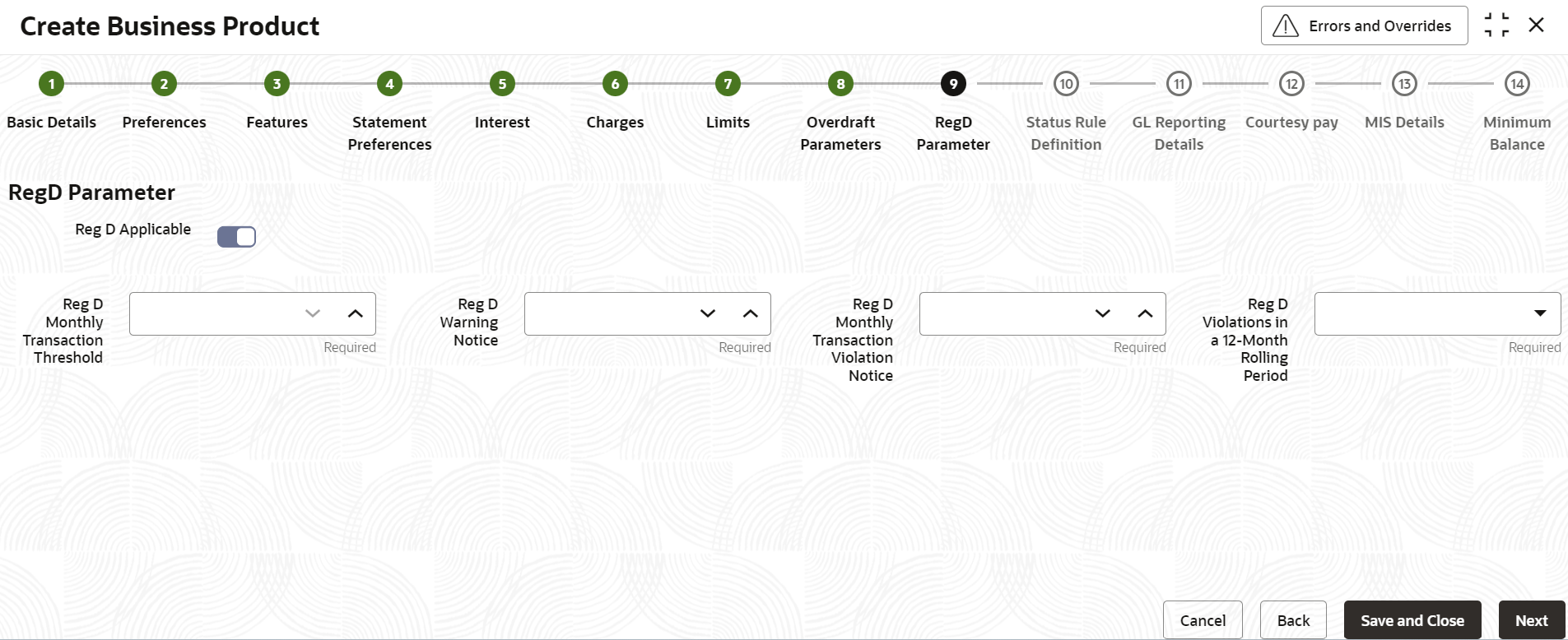This screenshot has width=1568, height=640.
Task: Click the step 10 Status Rule Definition circle
Action: tap(1066, 83)
